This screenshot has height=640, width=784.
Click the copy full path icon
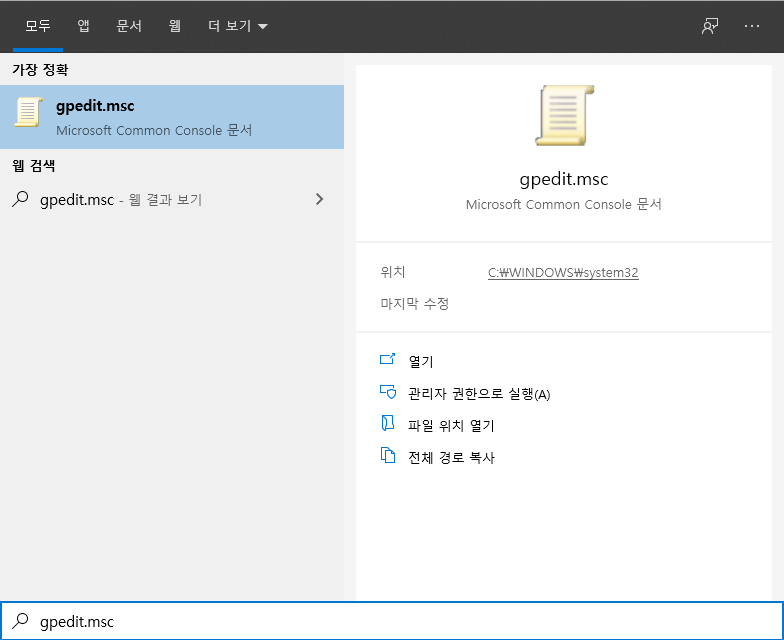coord(388,455)
